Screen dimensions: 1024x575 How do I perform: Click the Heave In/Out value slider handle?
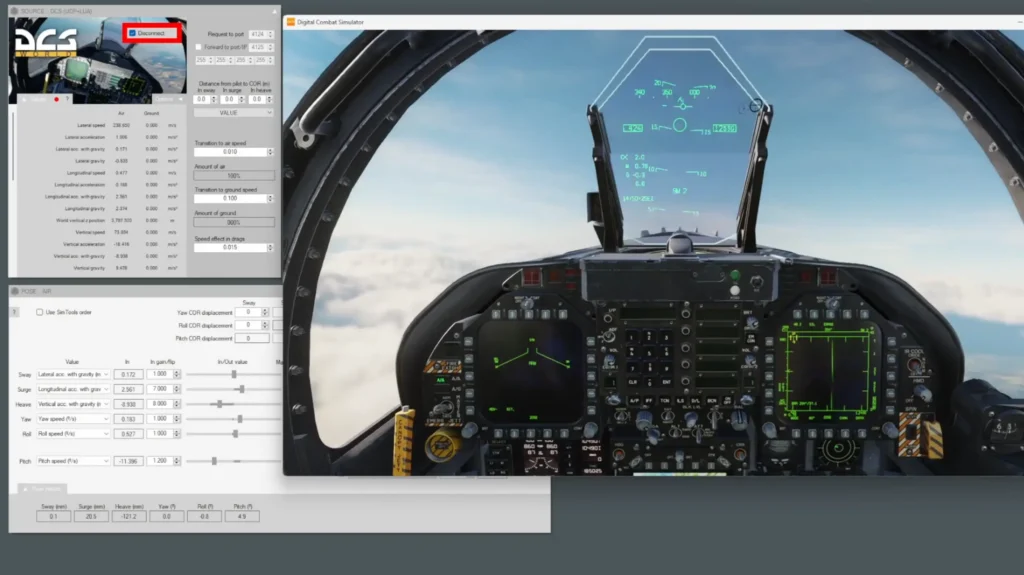point(220,404)
